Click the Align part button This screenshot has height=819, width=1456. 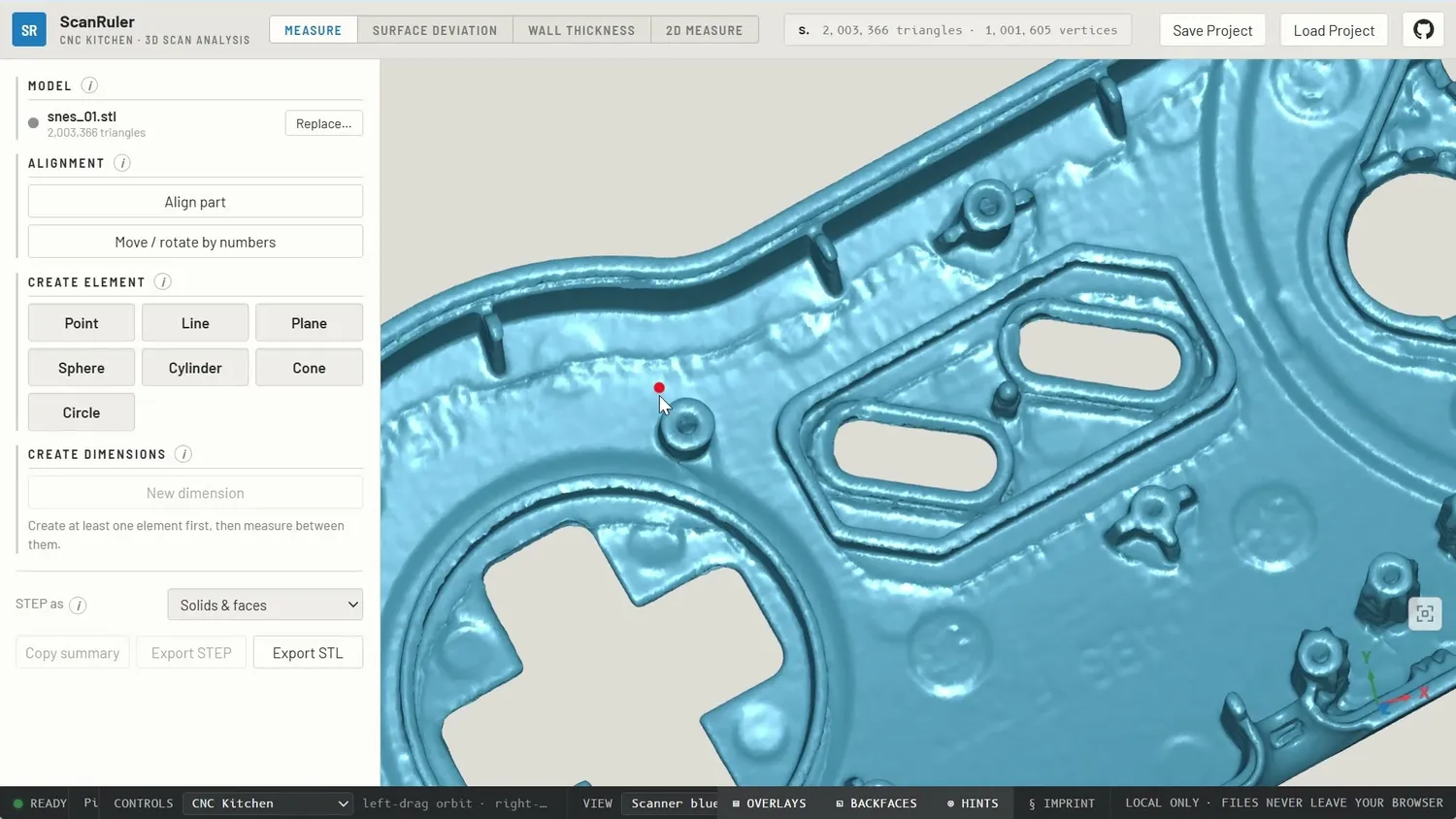pos(195,202)
